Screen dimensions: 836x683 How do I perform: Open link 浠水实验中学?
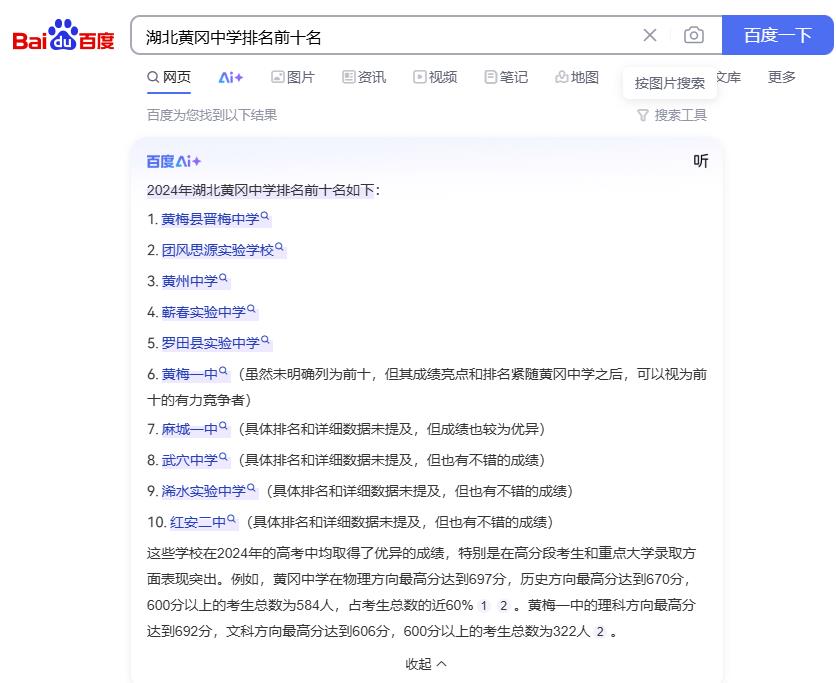208,491
